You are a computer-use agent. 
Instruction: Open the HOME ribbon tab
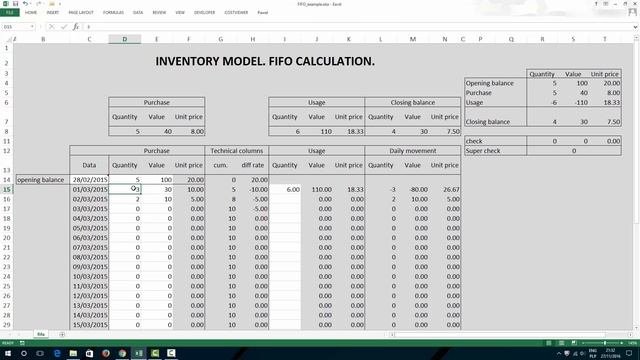(31, 13)
